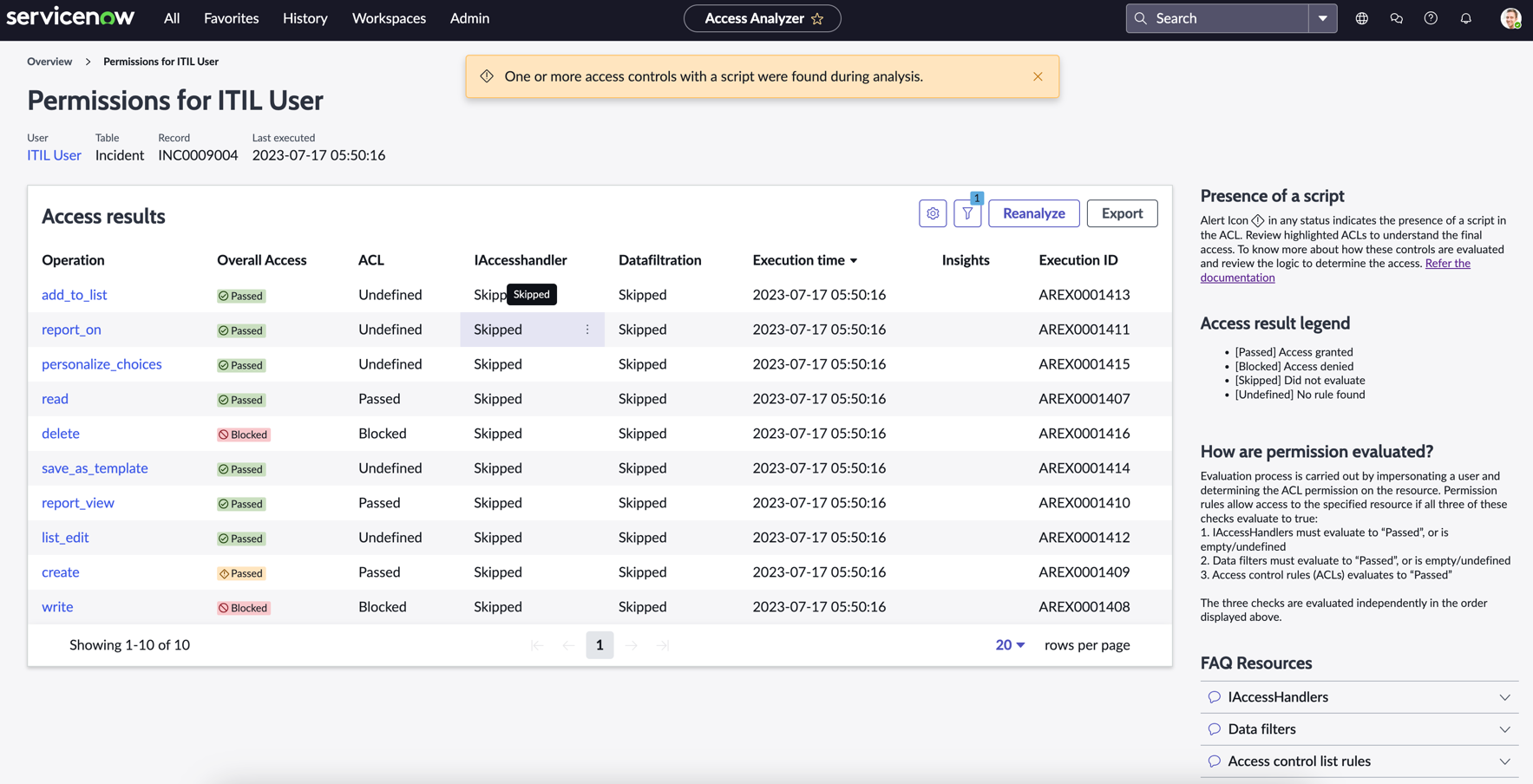Screen dimensions: 1533x784
Task: Open the write operation link
Action: coord(57,607)
